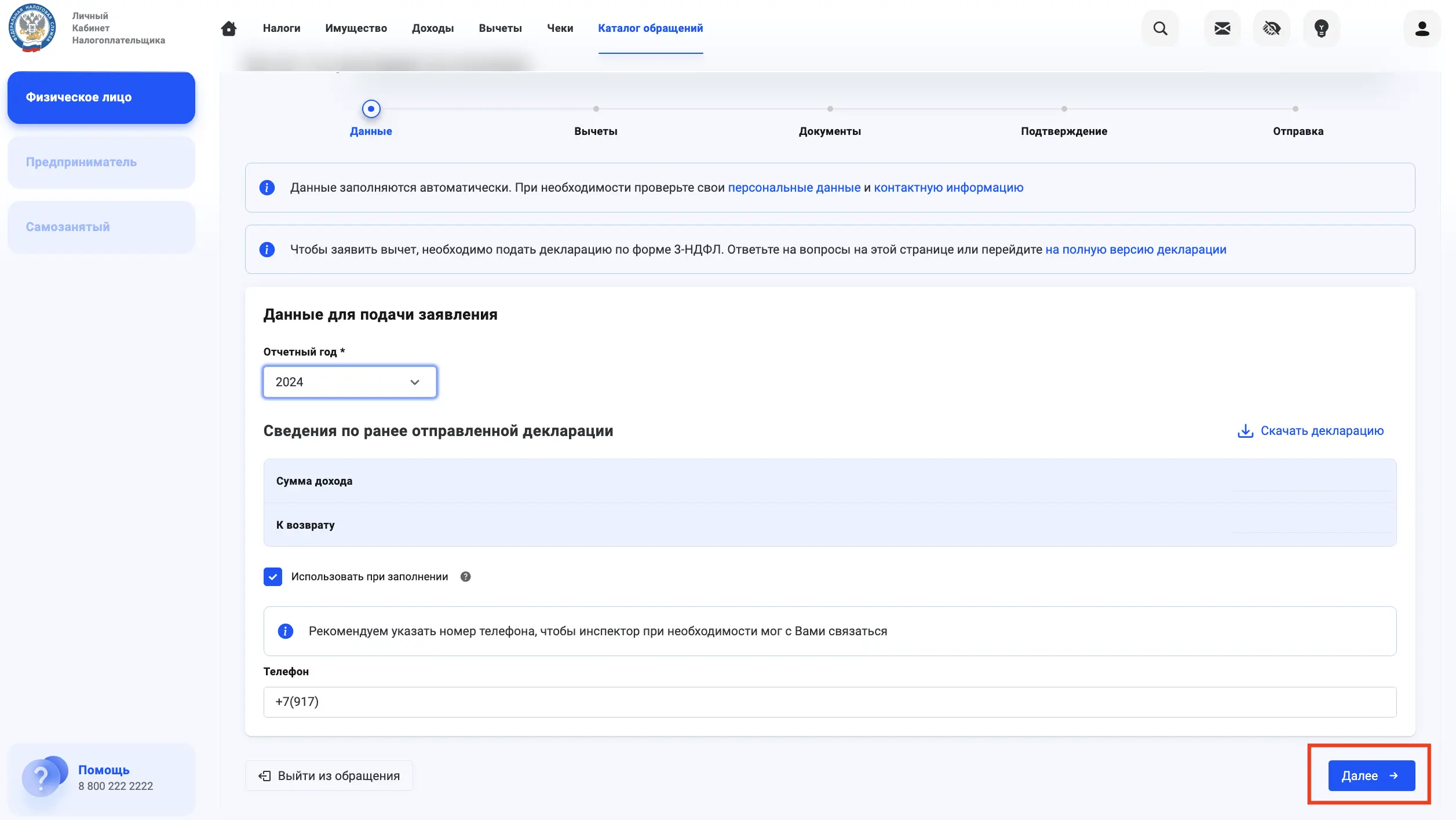Image resolution: width=1456 pixels, height=820 pixels.
Task: Click Выйти из обращения button
Action: [329, 776]
